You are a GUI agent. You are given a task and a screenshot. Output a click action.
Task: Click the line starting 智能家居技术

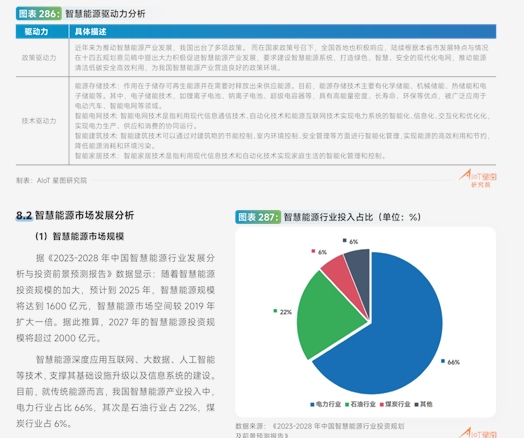tap(231, 156)
